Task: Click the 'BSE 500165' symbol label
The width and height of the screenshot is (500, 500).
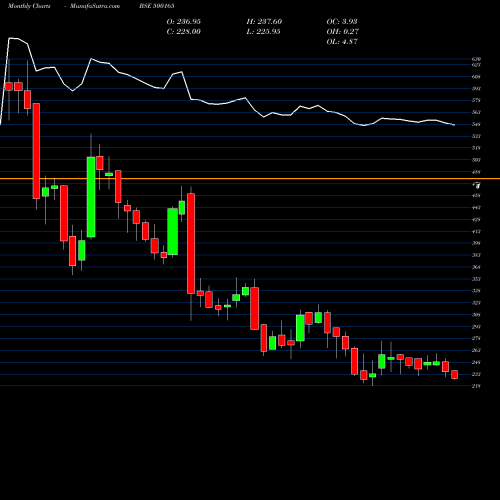Action: 157,6
